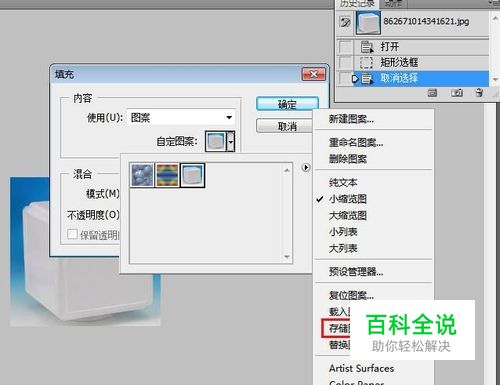The width and height of the screenshot is (500, 385).
Task: Toggle history brush source box for 矩形选框
Action: click(x=345, y=62)
